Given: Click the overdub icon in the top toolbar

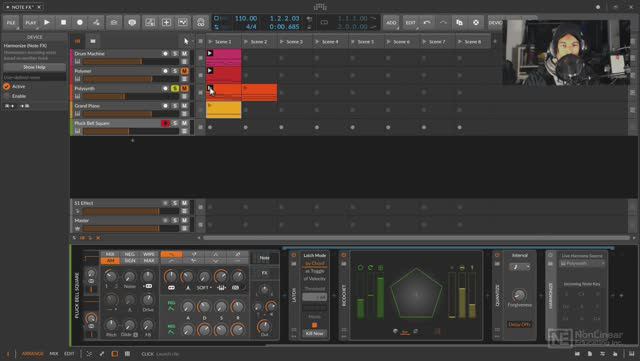Looking at the screenshot, I should 114,22.
